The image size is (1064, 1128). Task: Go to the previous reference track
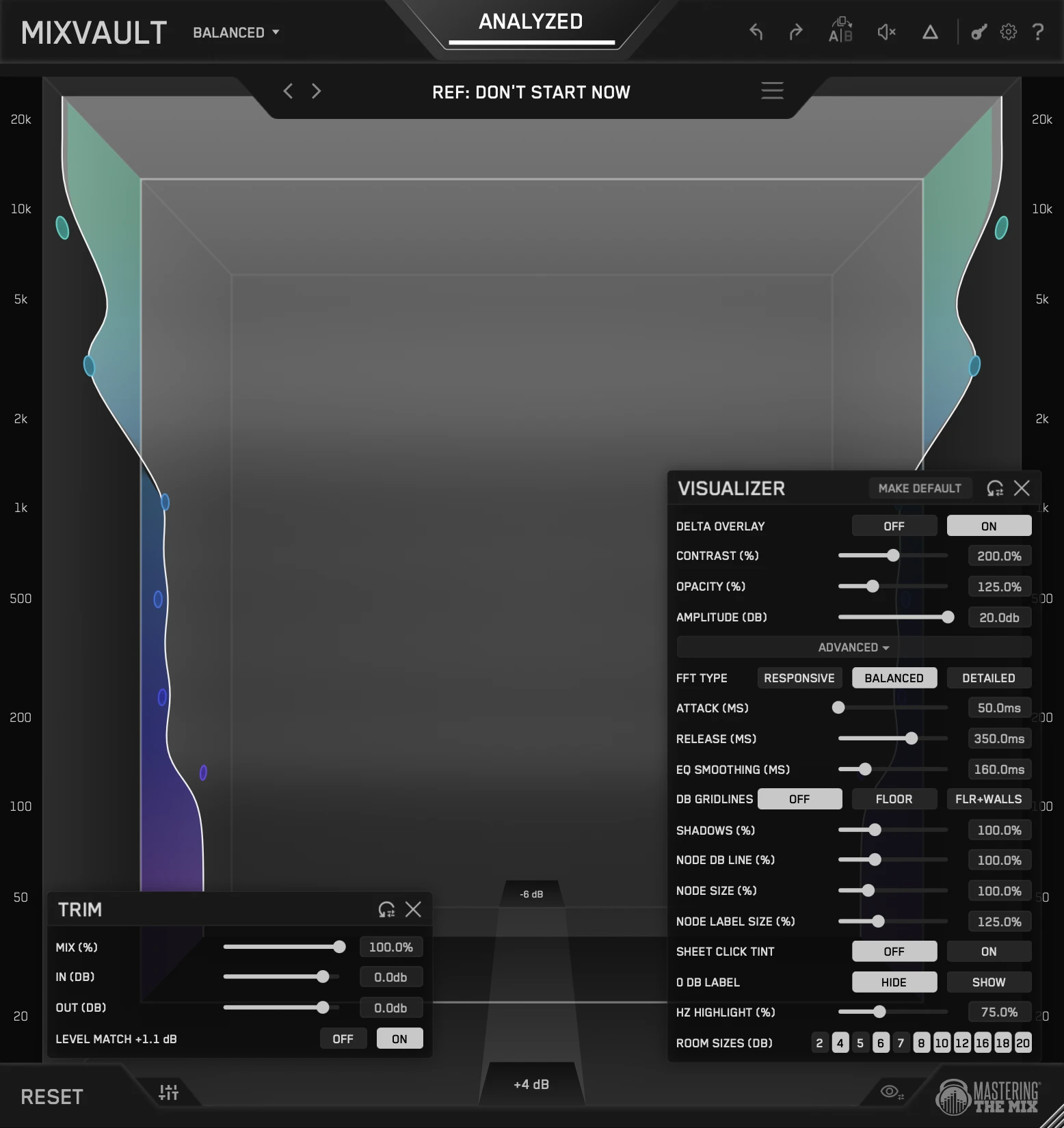pyautogui.click(x=288, y=91)
